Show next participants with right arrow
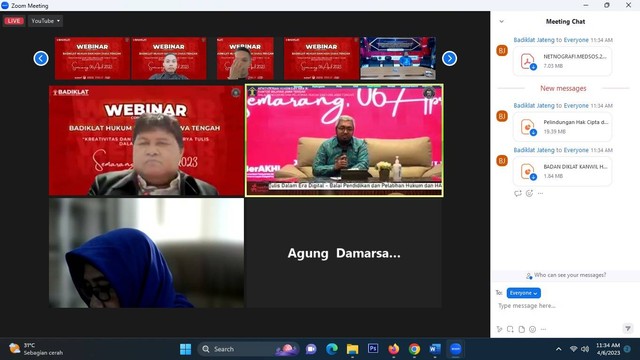 449,58
